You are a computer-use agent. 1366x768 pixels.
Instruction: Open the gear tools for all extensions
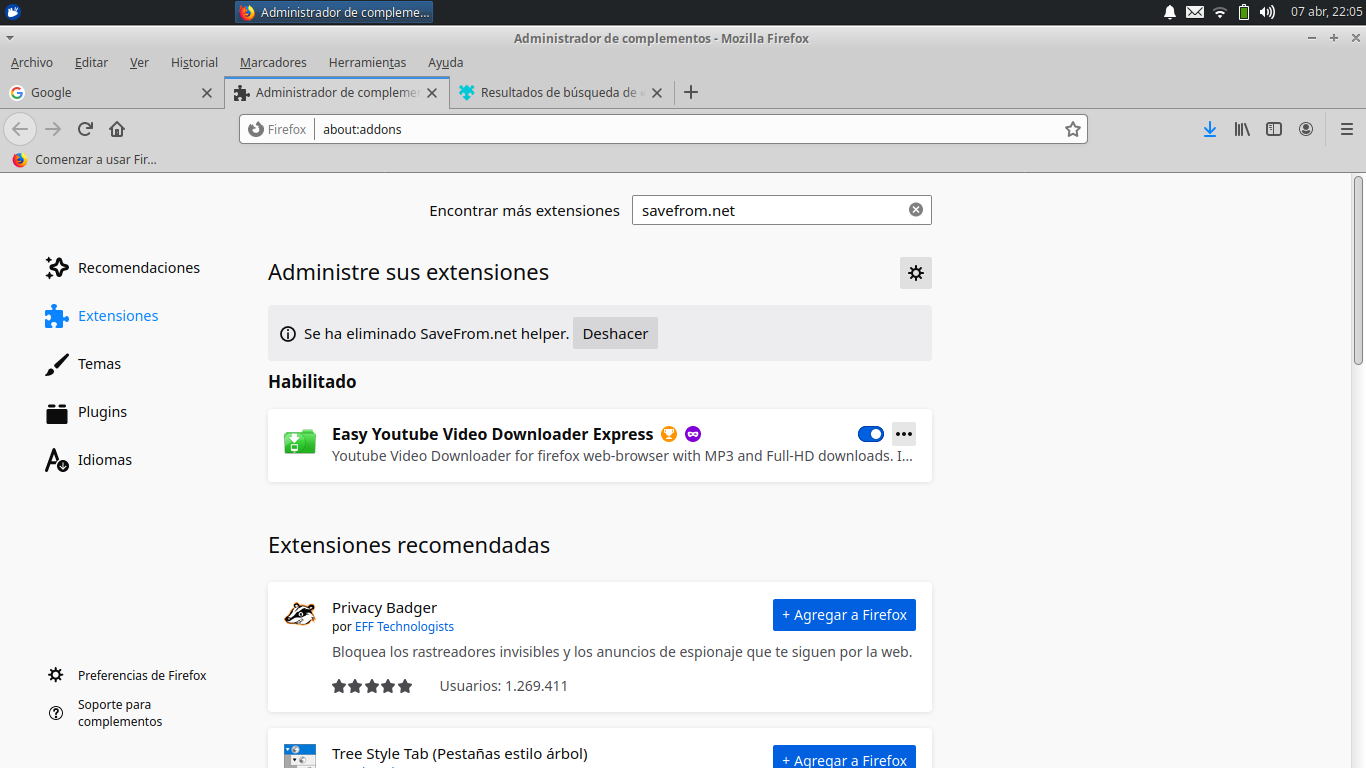(x=916, y=273)
